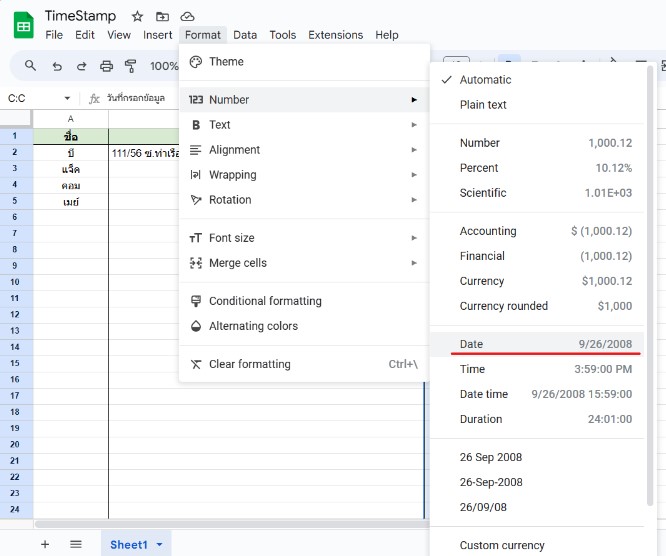This screenshot has height=556, width=666.
Task: Apply the Date time format
Action: [537, 395]
